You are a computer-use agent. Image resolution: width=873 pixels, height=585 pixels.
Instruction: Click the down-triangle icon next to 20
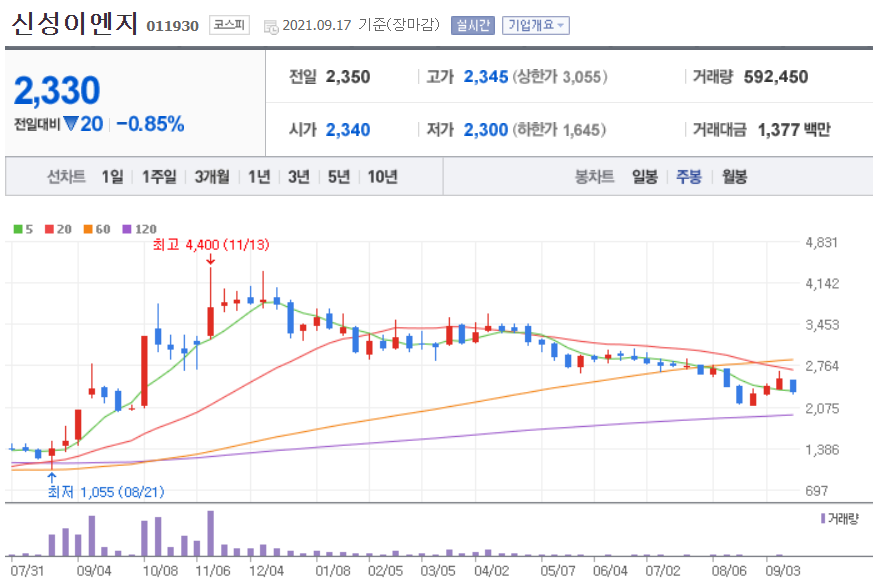(x=70, y=123)
